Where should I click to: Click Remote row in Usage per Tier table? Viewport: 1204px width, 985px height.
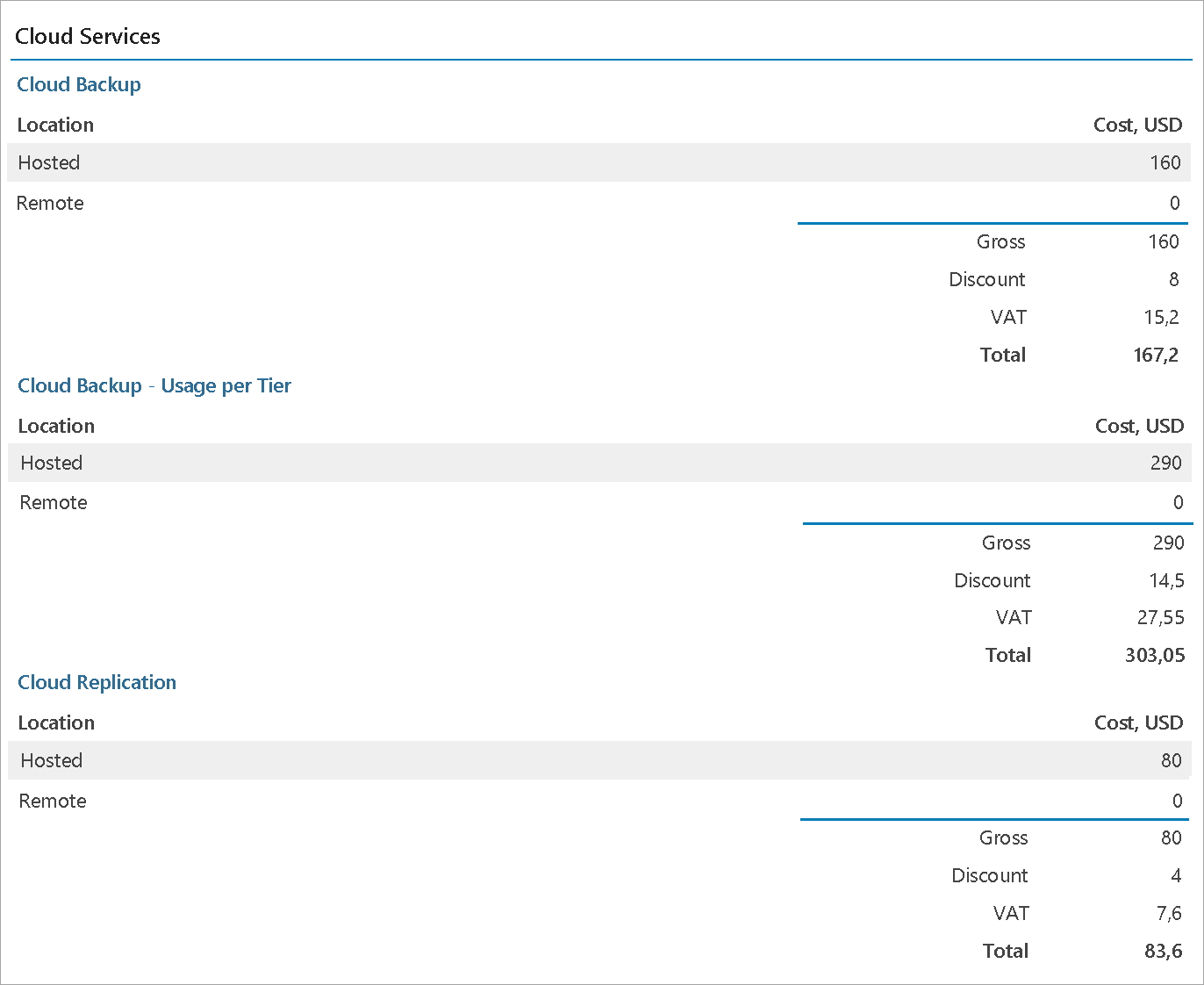point(54,502)
